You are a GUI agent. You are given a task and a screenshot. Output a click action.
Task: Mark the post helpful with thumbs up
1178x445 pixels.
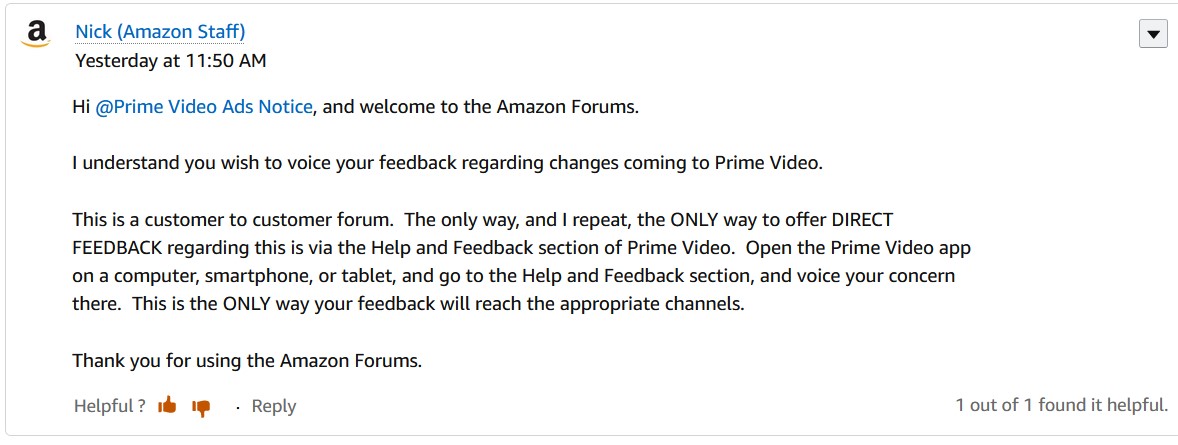click(x=167, y=406)
